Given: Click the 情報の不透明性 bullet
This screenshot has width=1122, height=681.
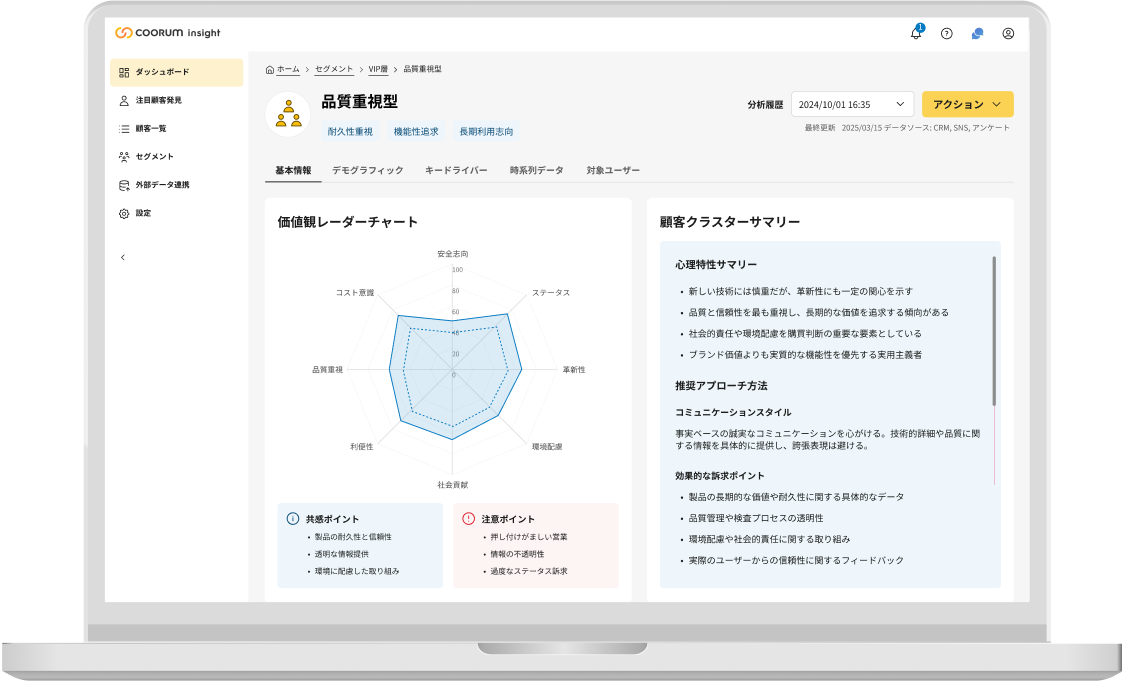Looking at the screenshot, I should (517, 554).
